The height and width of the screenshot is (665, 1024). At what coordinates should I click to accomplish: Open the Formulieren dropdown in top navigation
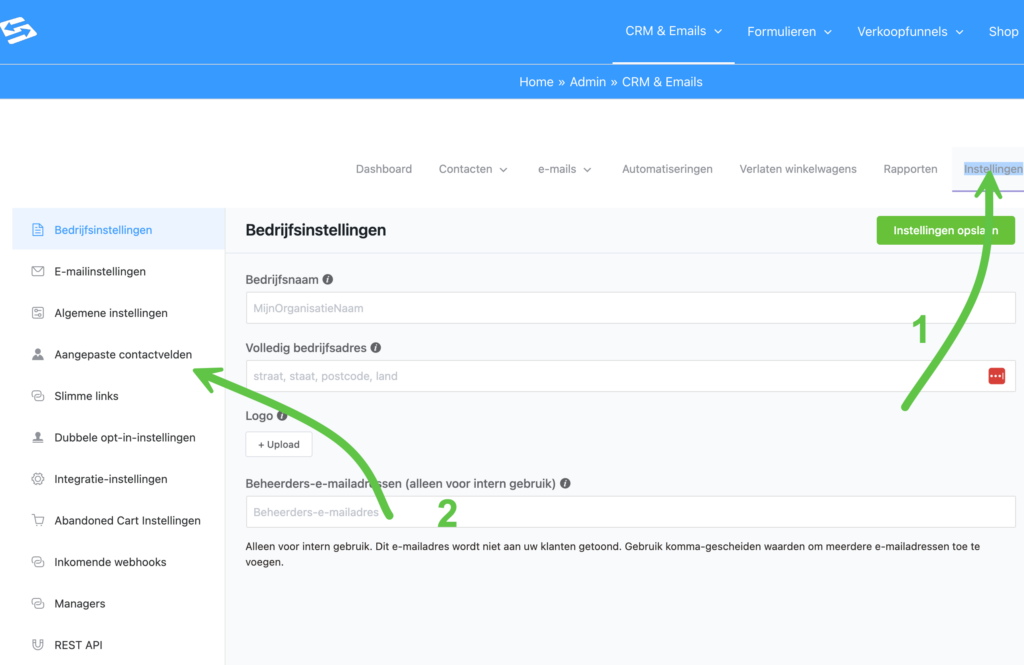tap(789, 32)
